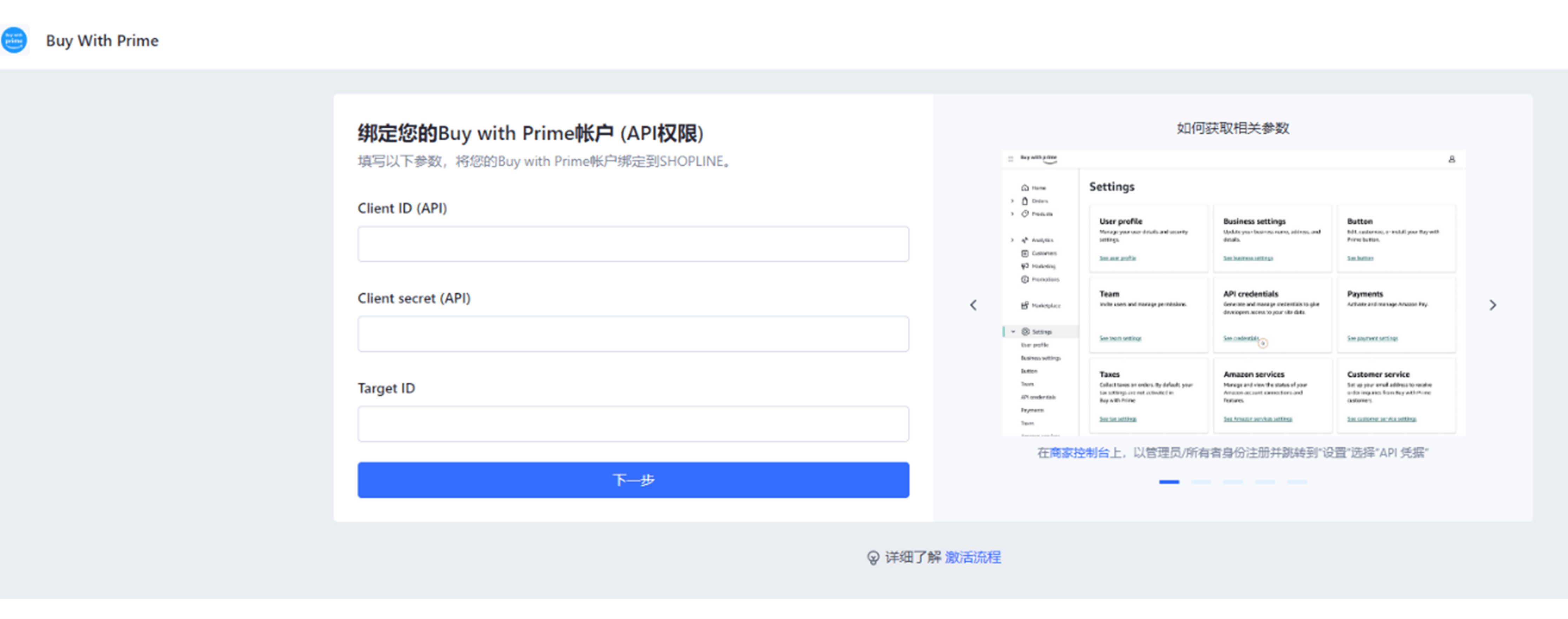
Task: Click the lightbulb icon beside 详细了解
Action: [x=873, y=558]
